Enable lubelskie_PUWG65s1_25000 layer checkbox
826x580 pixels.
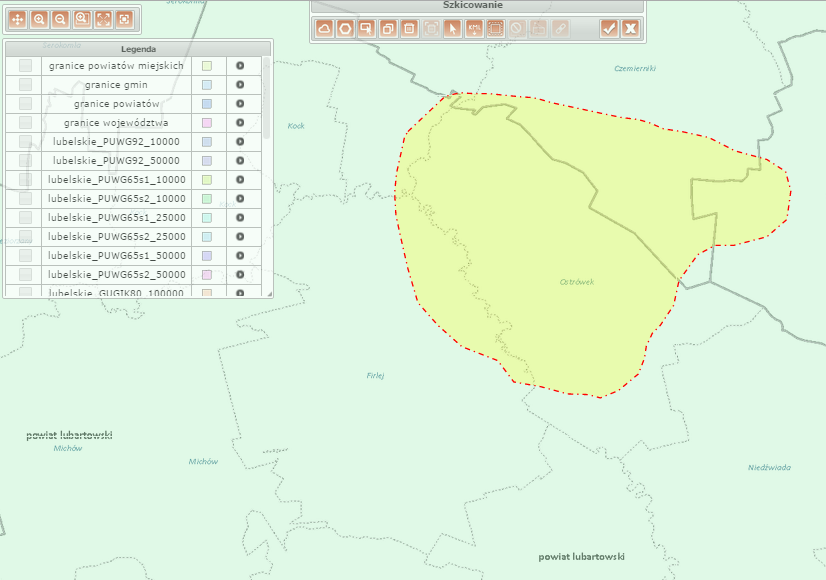coord(25,218)
